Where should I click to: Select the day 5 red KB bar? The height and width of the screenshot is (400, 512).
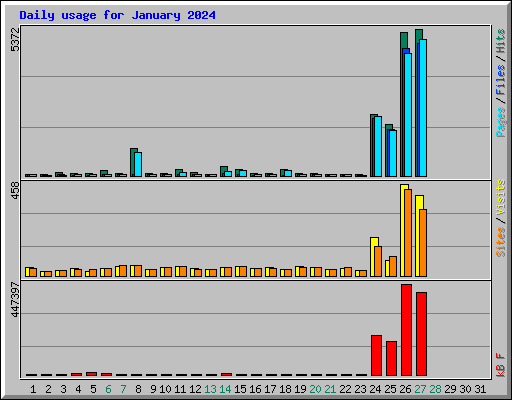point(91,374)
